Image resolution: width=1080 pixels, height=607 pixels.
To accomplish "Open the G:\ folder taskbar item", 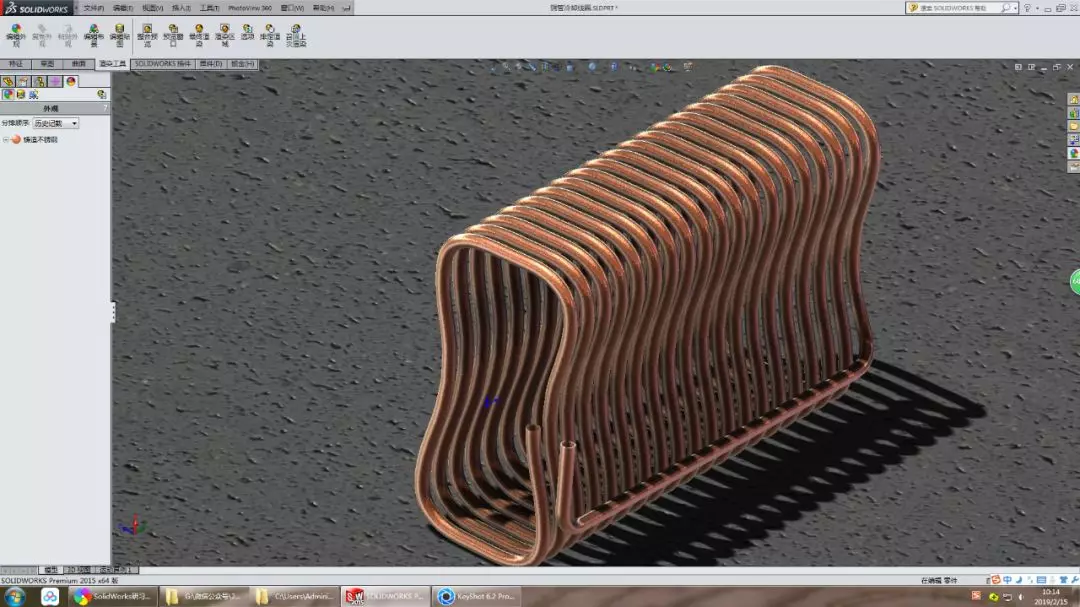I will tap(204, 597).
